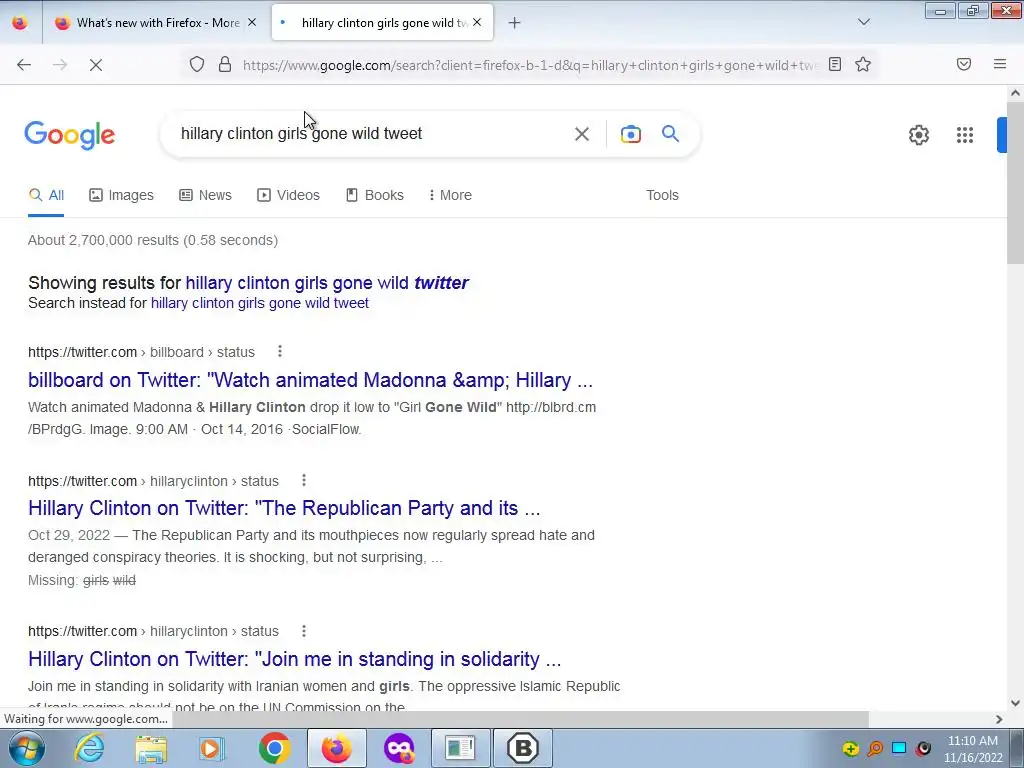Toggle reader view in address bar

(x=835, y=64)
